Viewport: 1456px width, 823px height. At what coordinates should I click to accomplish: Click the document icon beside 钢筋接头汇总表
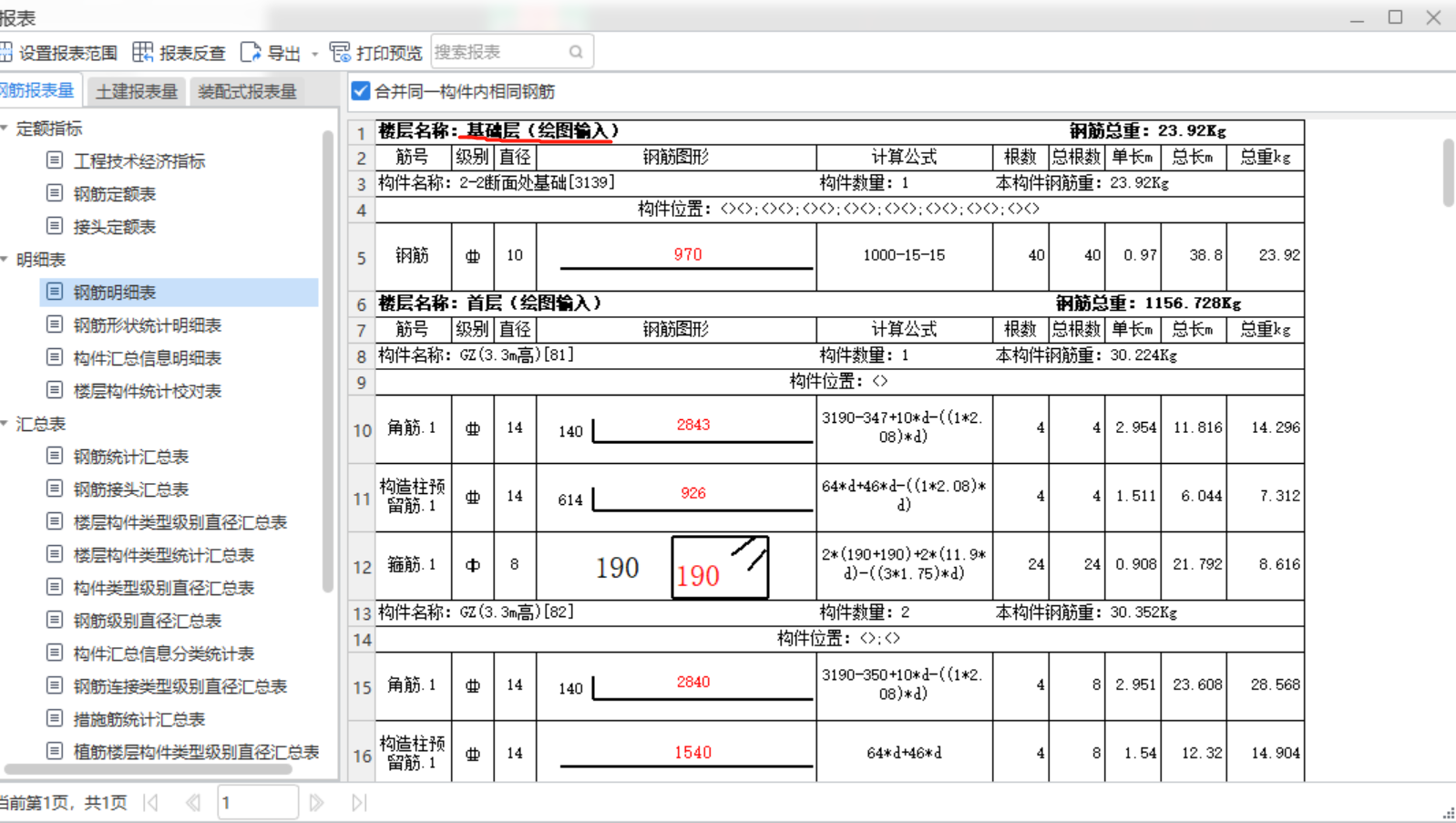click(55, 489)
